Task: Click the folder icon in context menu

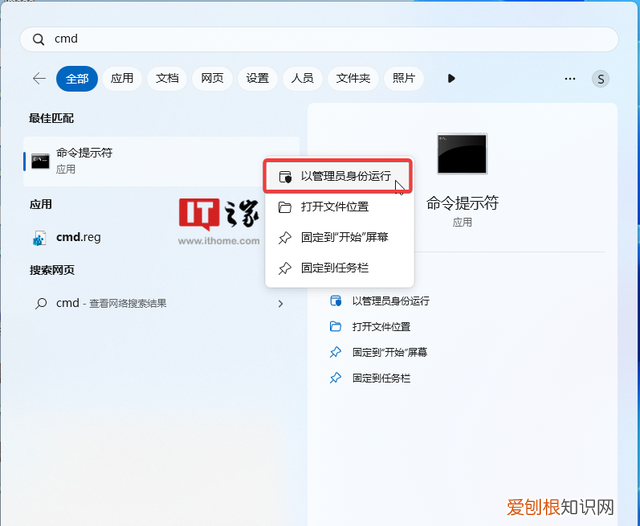Action: pos(285,207)
